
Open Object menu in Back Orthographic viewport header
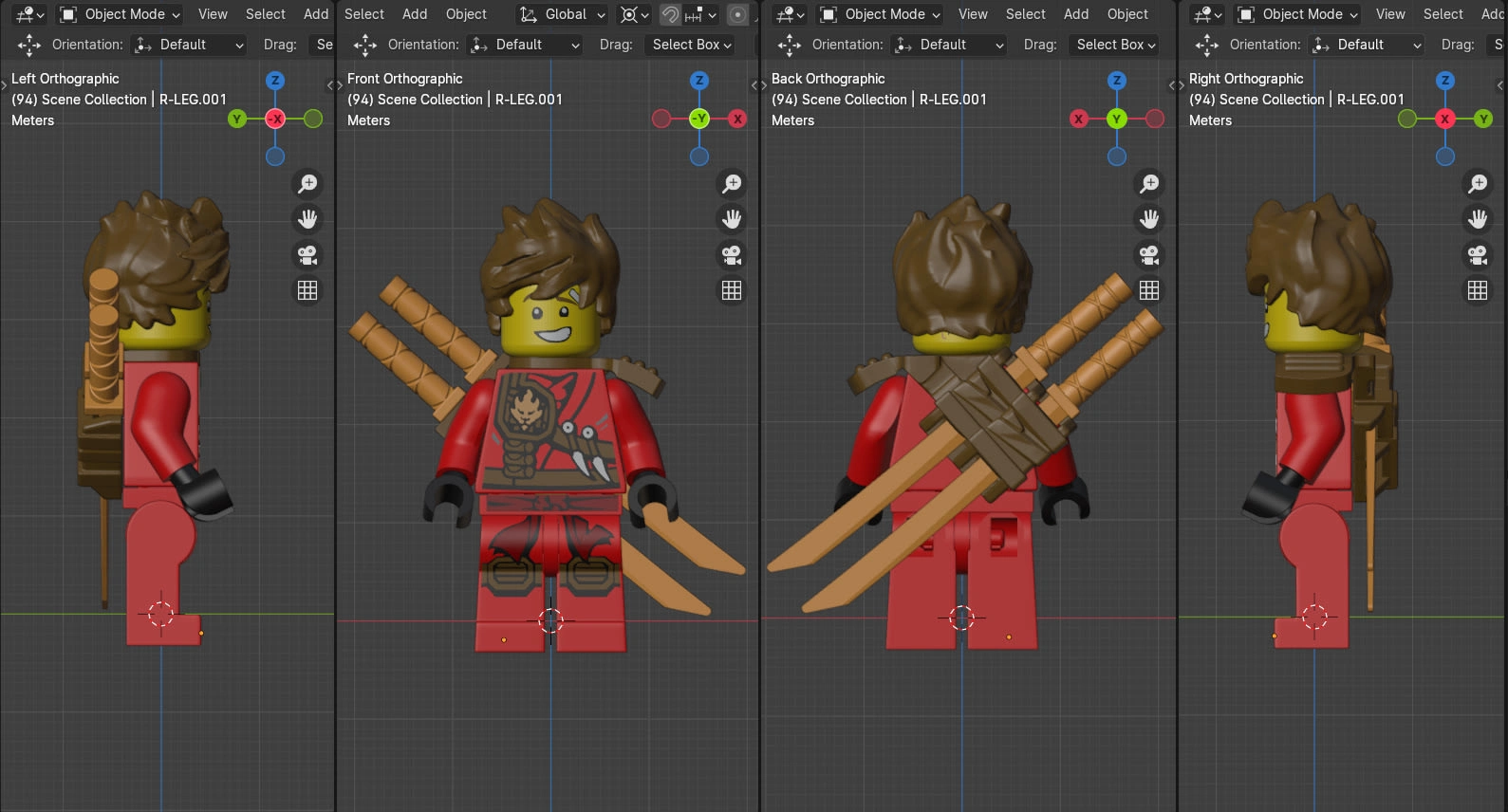1127,14
